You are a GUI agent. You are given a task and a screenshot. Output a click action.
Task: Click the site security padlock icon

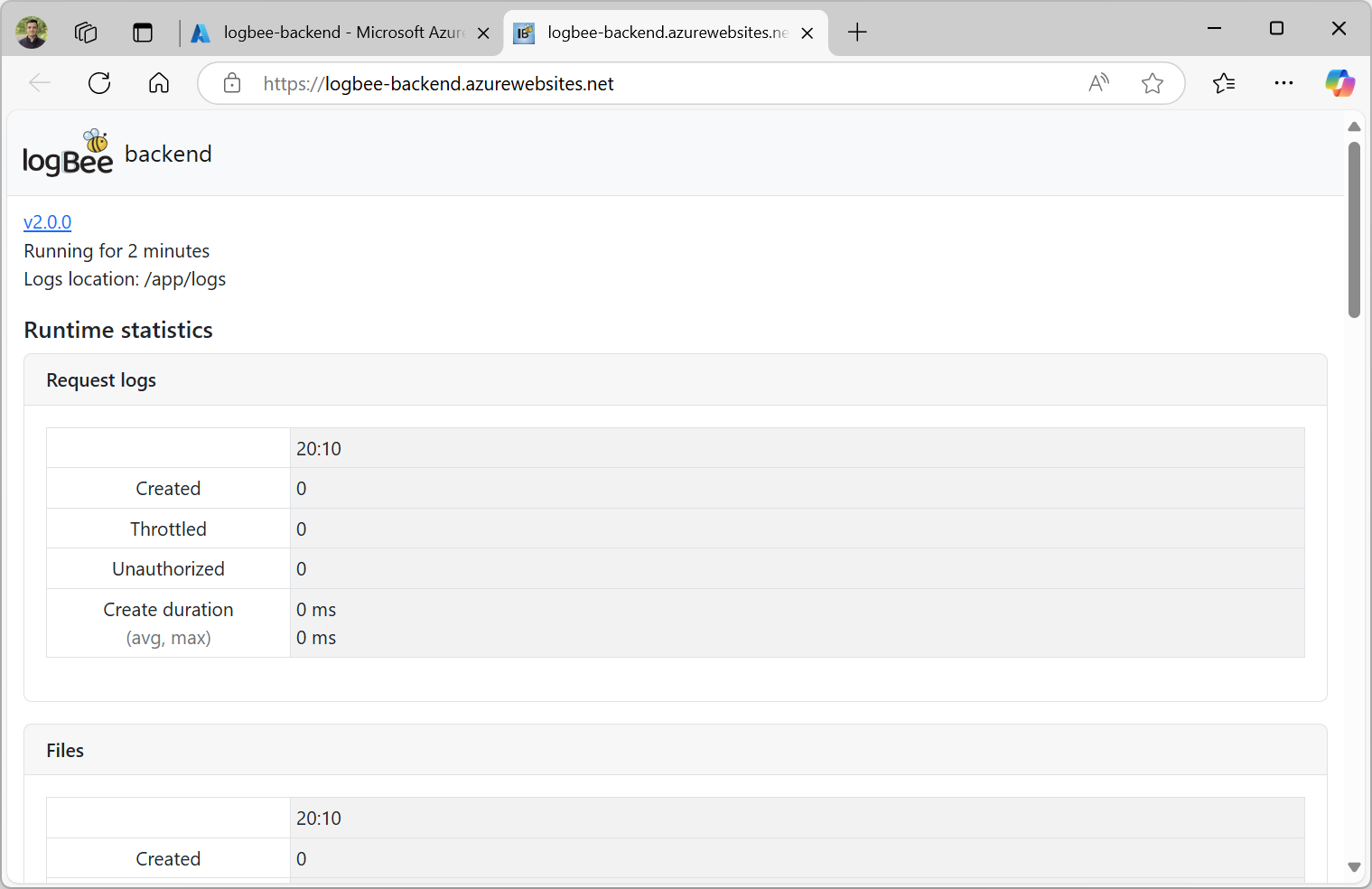pos(231,83)
